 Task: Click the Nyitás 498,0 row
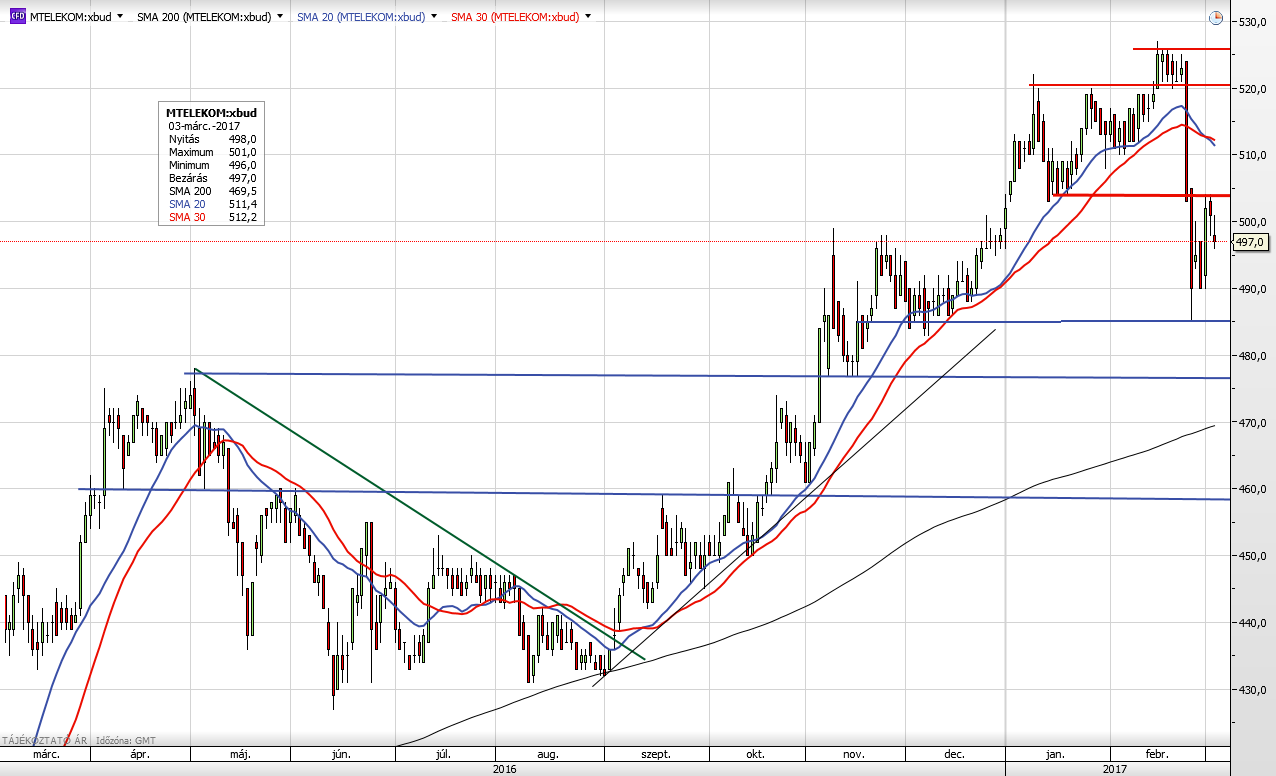[212, 139]
